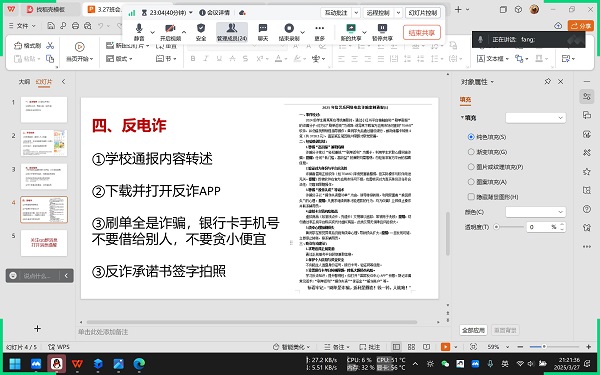The image size is (600, 375).
Task: Open the help question icon in right sidebar
Action: point(587,209)
